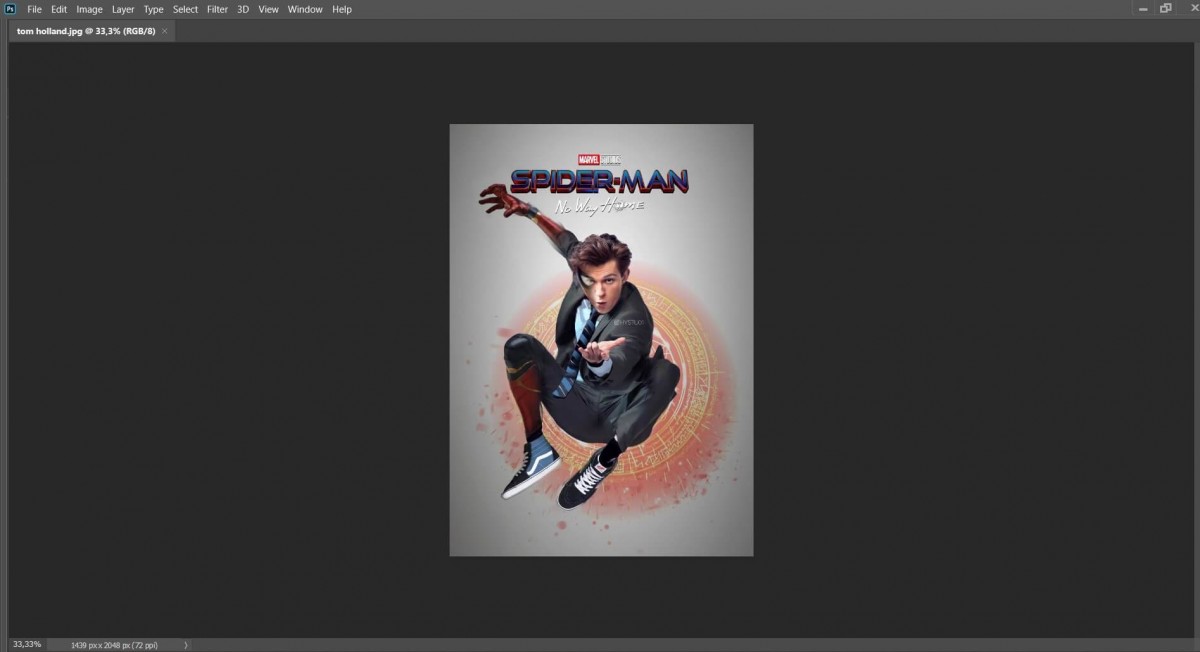The image size is (1200, 652).
Task: Click the document dimensions info in status bar
Action: pos(114,645)
